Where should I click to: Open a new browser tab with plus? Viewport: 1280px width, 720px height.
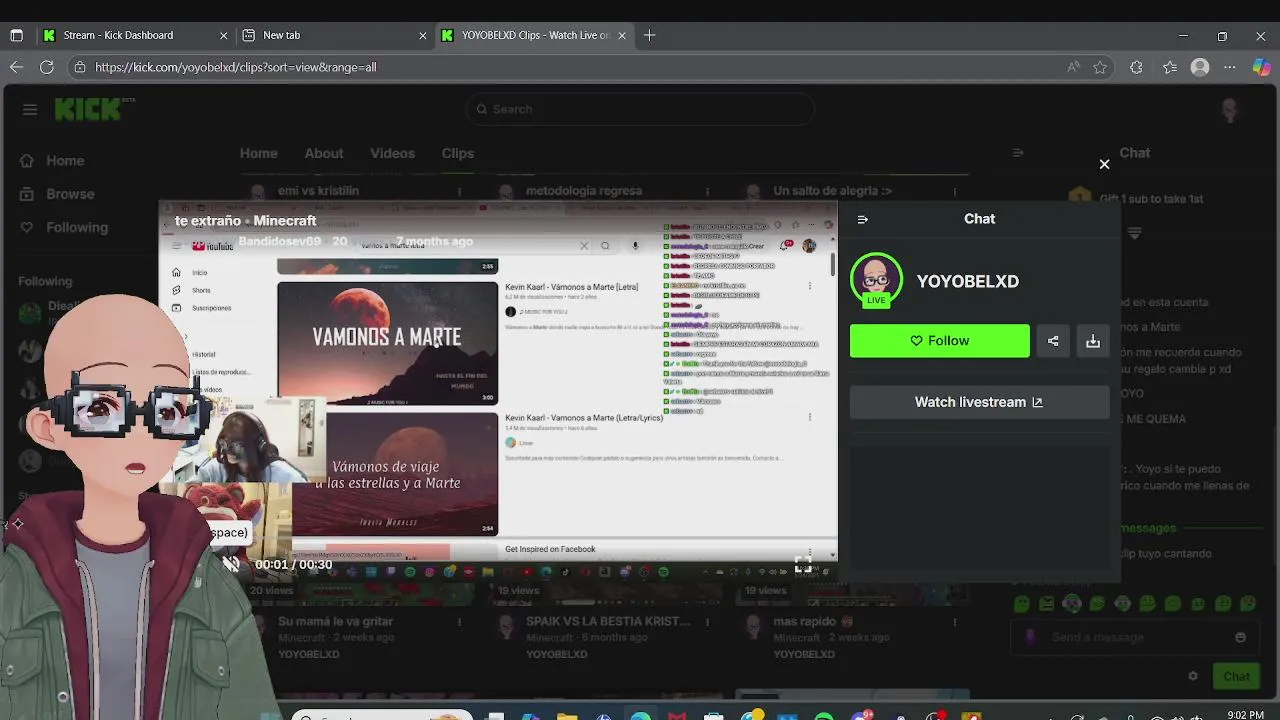coord(650,35)
